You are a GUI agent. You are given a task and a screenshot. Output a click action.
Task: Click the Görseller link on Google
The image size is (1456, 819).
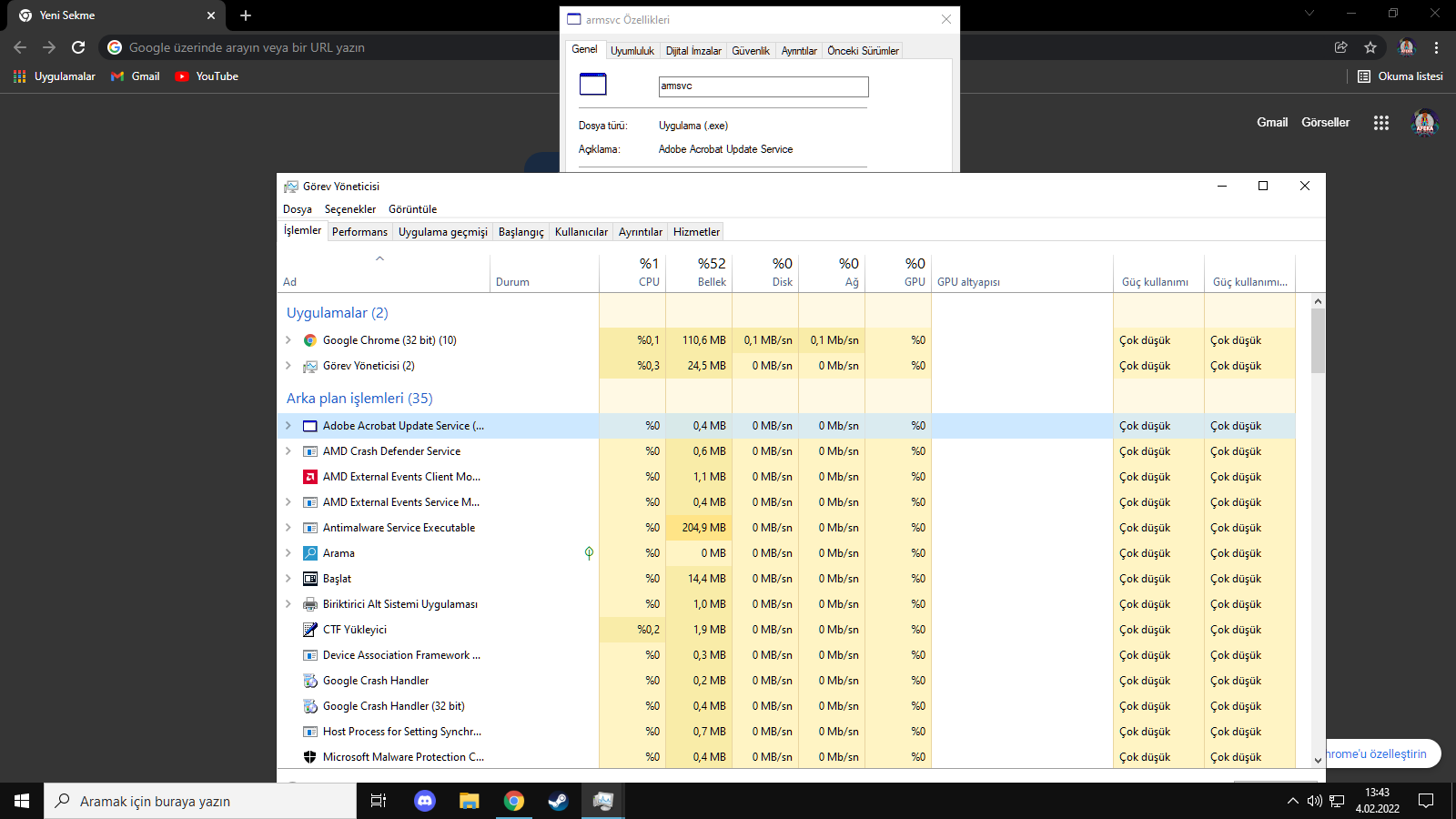1325,122
